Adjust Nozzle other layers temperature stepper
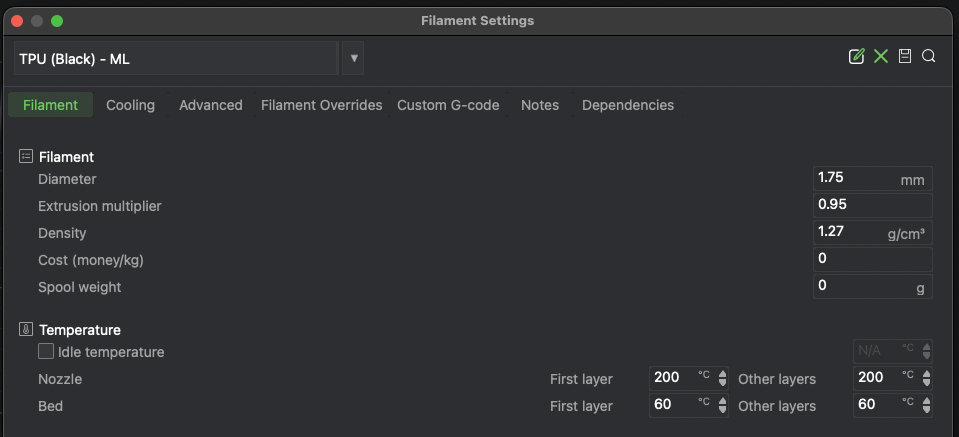 927,378
